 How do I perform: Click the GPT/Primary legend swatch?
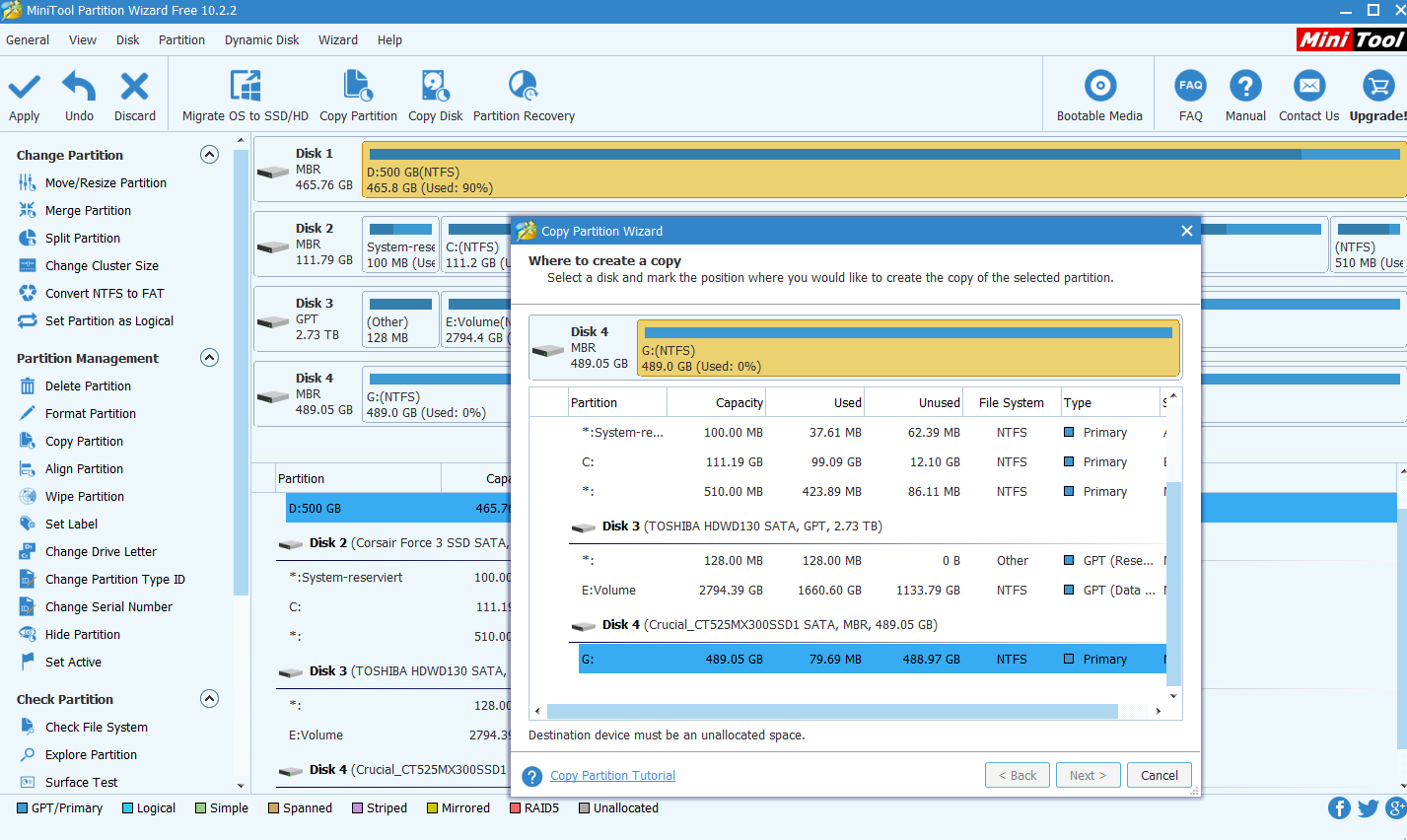pos(22,808)
